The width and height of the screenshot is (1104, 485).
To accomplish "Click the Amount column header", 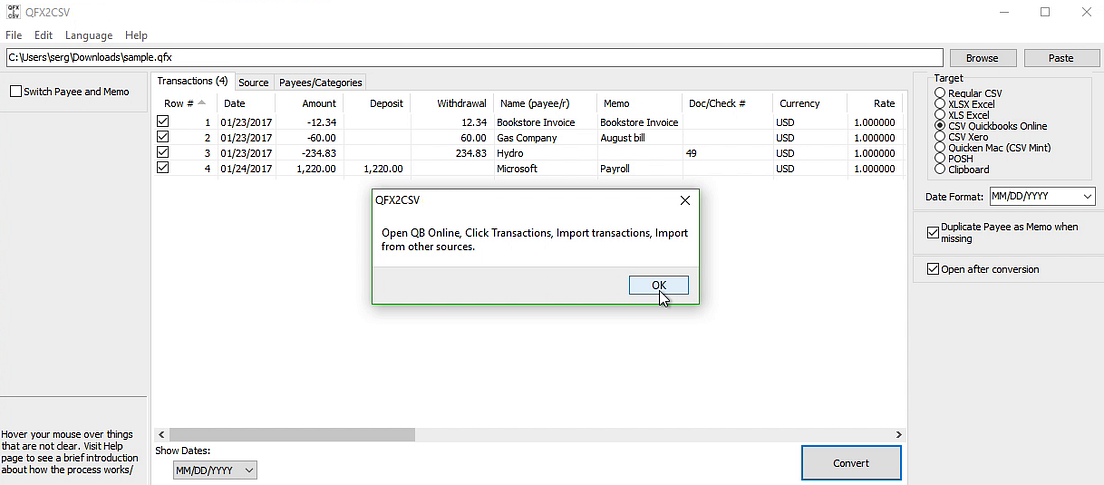I will pyautogui.click(x=310, y=103).
